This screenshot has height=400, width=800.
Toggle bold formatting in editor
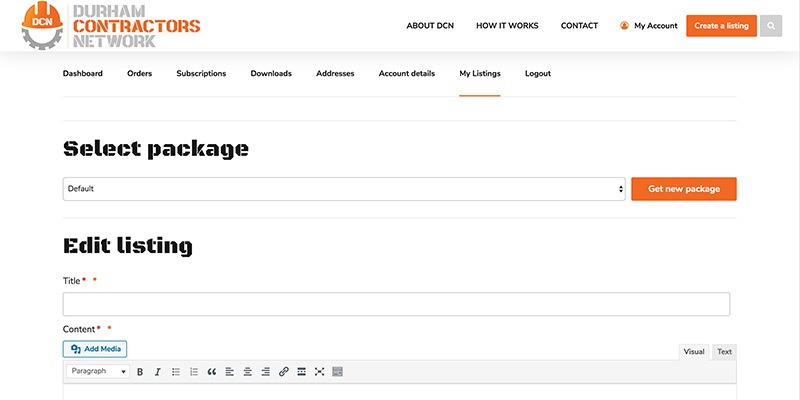click(x=140, y=371)
